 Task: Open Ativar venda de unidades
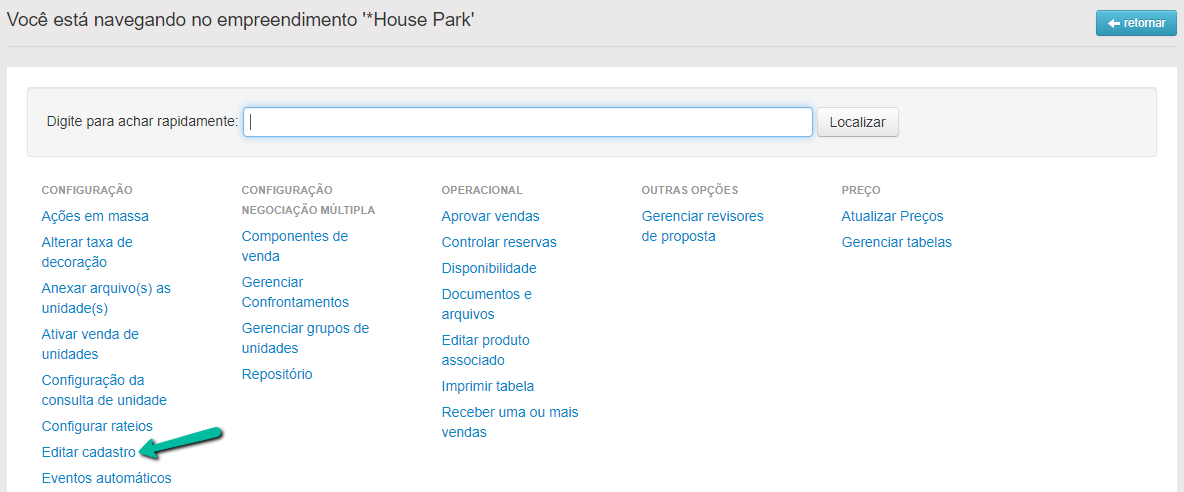(90, 344)
